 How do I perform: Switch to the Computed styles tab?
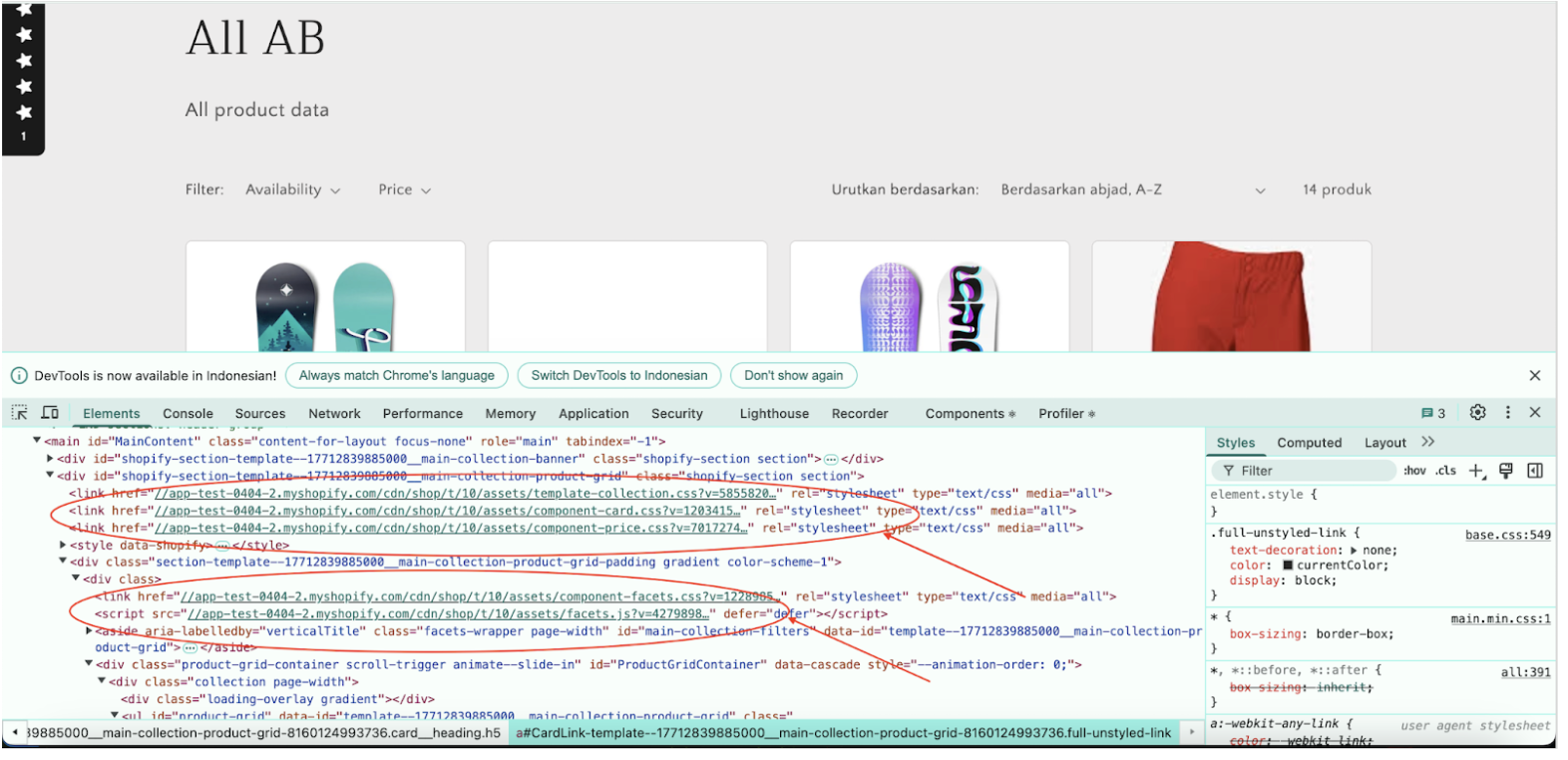[x=1310, y=443]
